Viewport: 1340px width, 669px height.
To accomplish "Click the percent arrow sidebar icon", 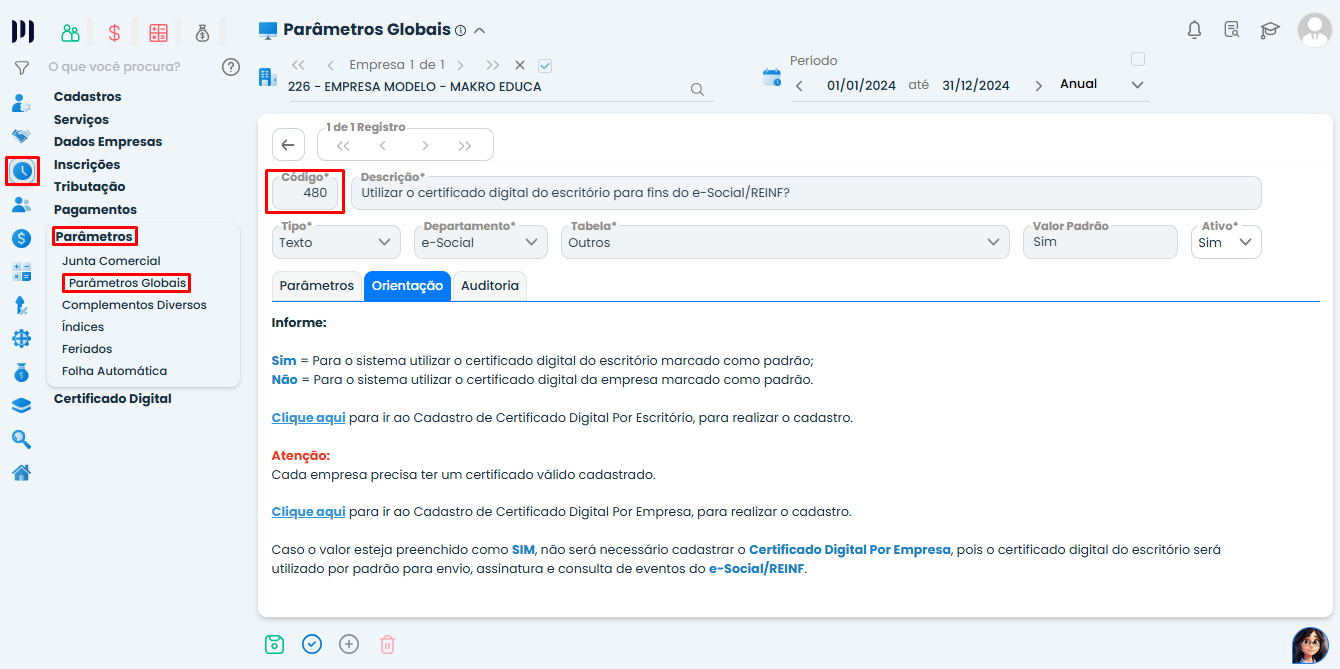I will coord(21,305).
